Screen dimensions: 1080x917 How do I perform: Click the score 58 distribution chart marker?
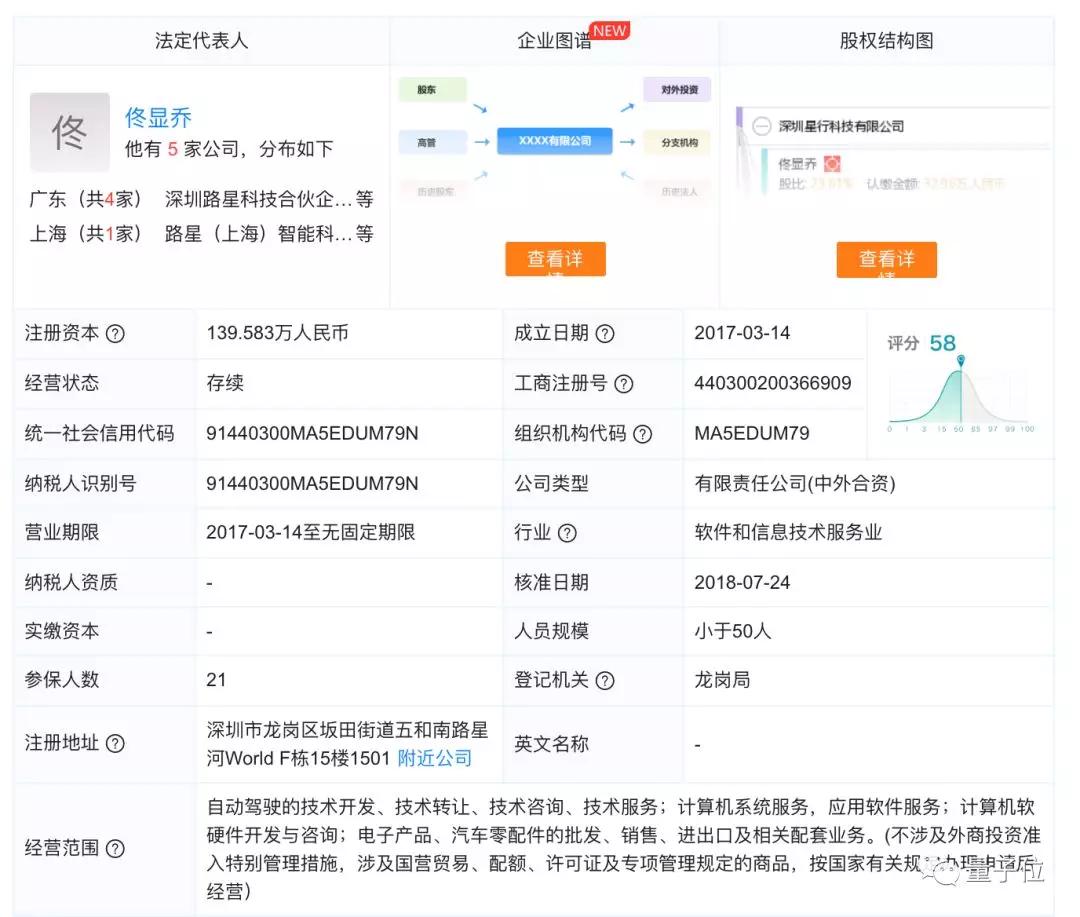coord(961,360)
